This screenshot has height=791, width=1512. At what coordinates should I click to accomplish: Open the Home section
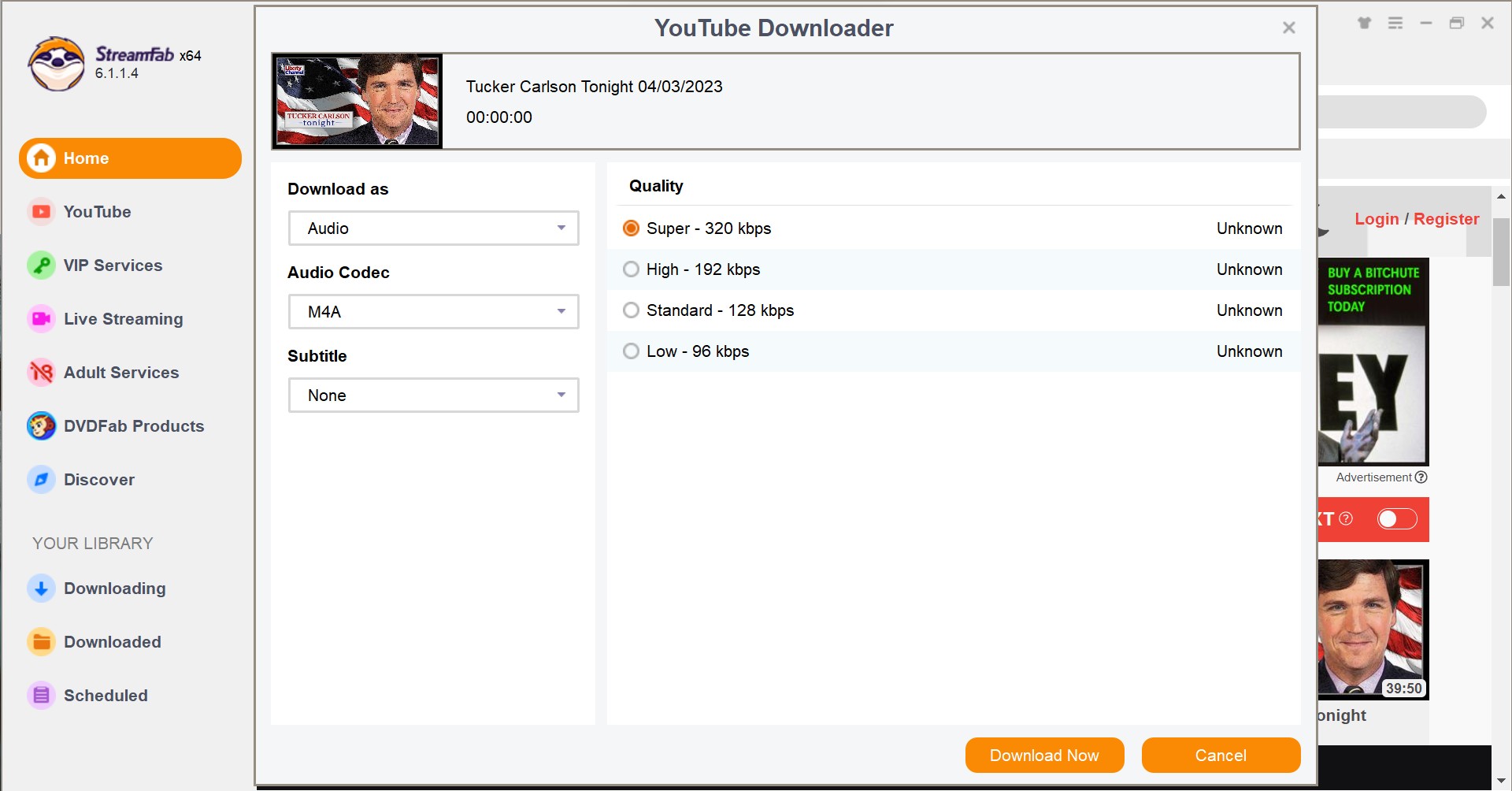point(130,158)
